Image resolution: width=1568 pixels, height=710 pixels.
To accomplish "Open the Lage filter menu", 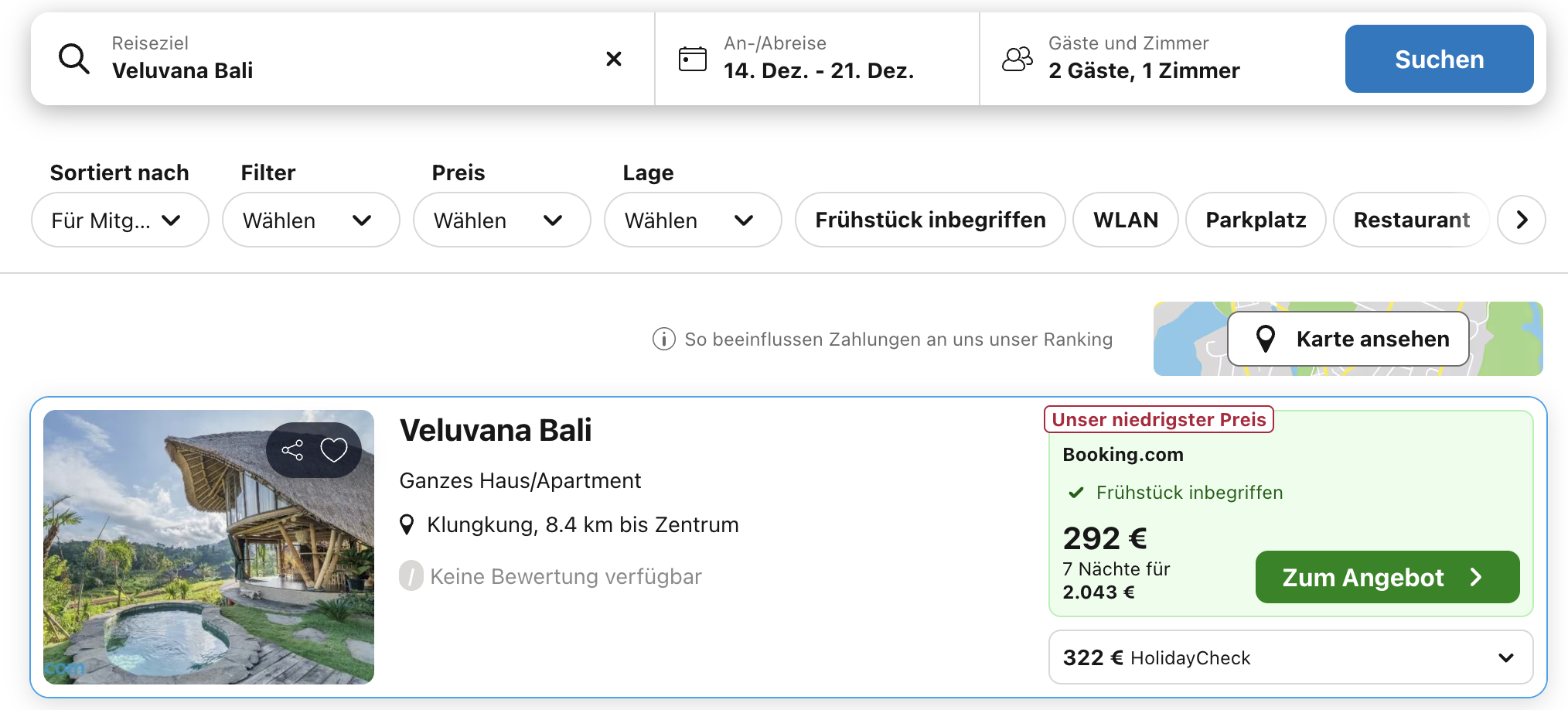I will click(x=692, y=220).
